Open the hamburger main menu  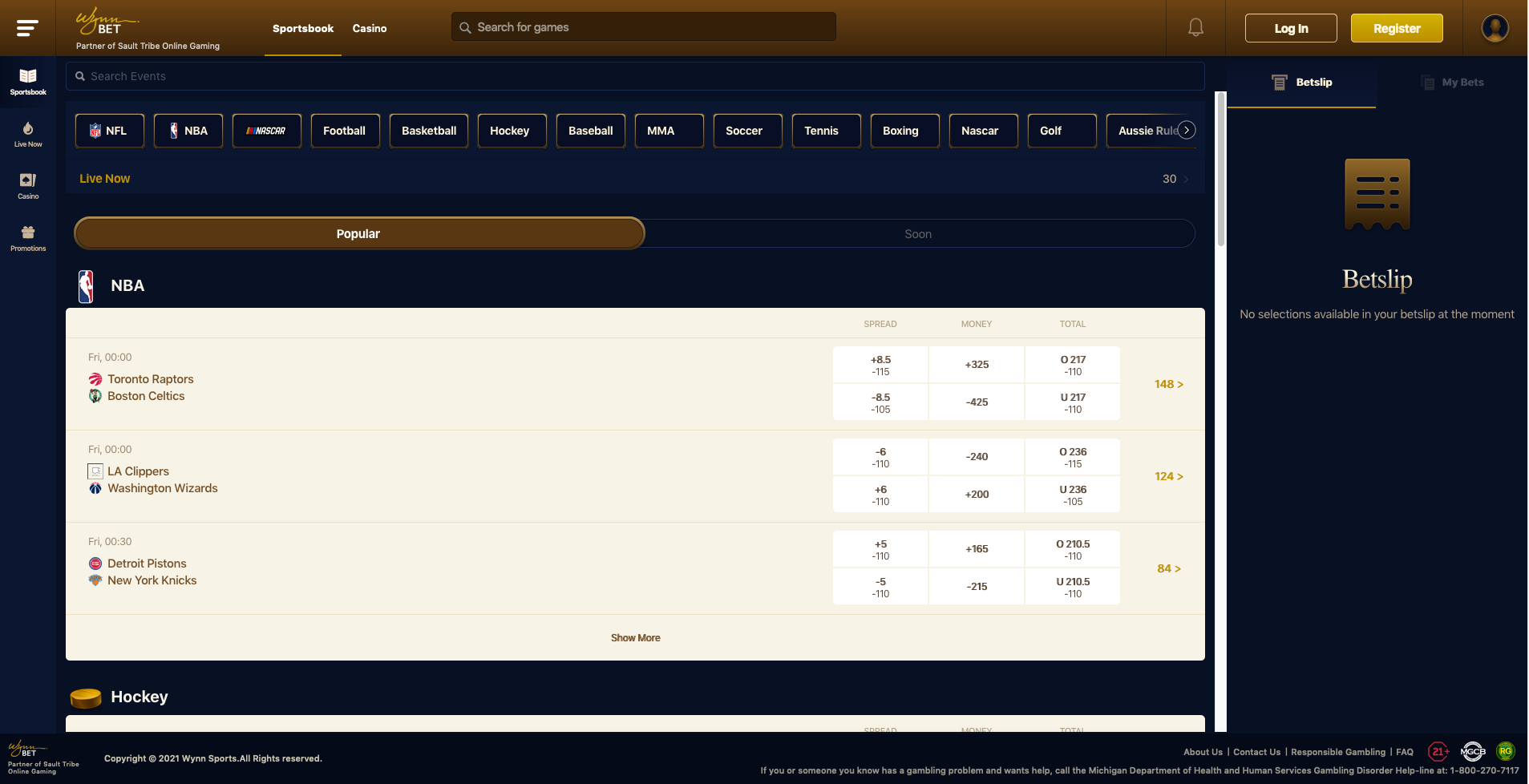point(27,28)
